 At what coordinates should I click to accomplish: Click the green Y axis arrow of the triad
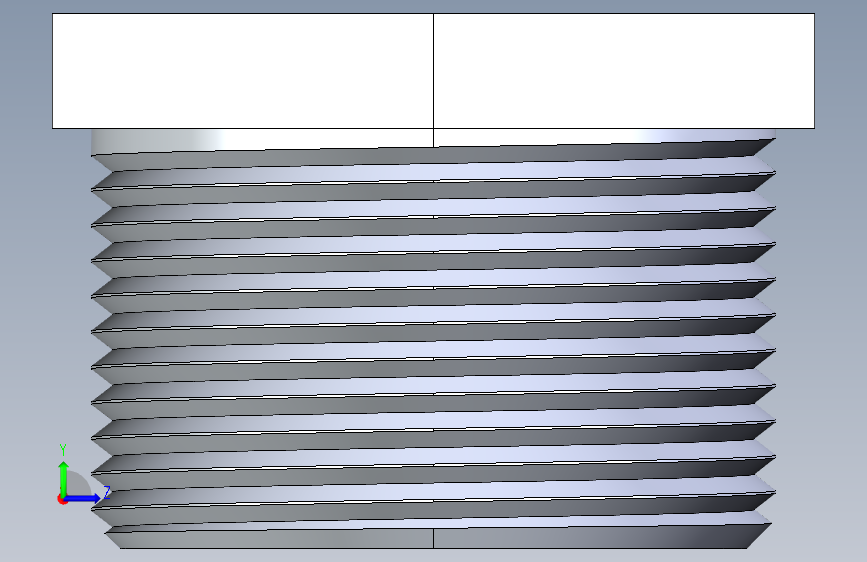point(64,477)
